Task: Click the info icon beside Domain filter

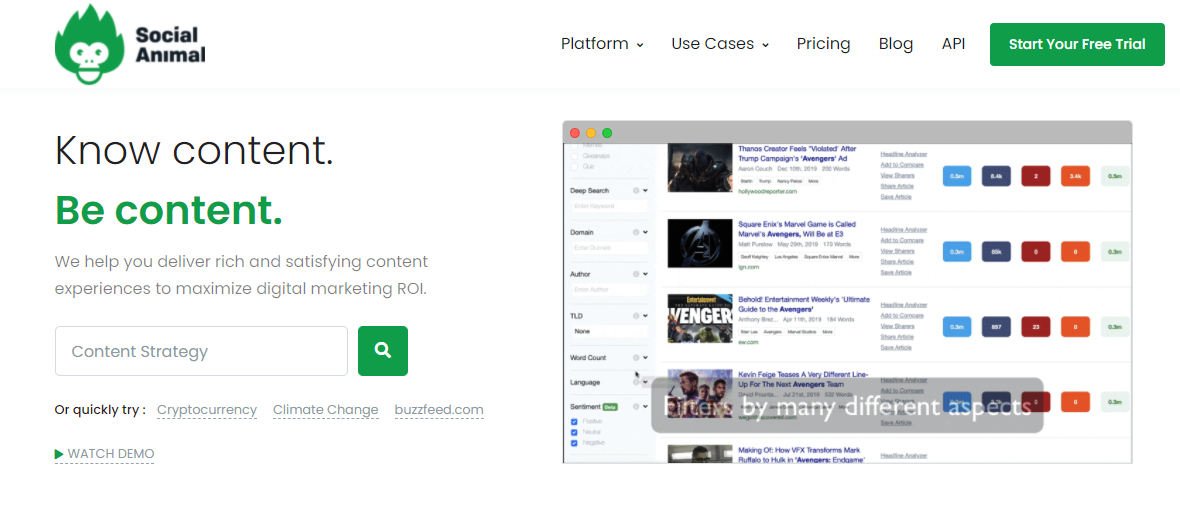Action: pyautogui.click(x=636, y=232)
